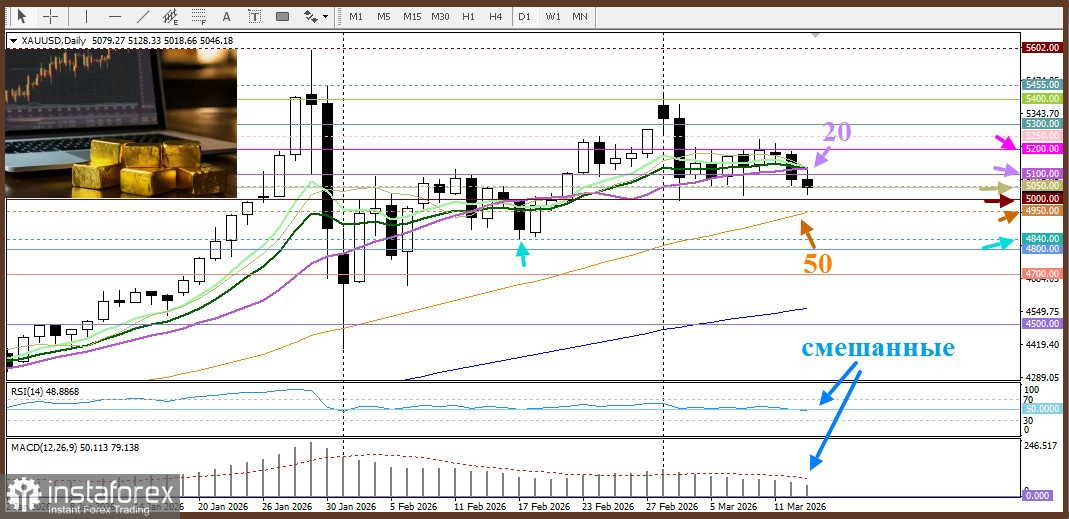
Task: Choose the Vertical Line drawing tool
Action: pos(87,16)
